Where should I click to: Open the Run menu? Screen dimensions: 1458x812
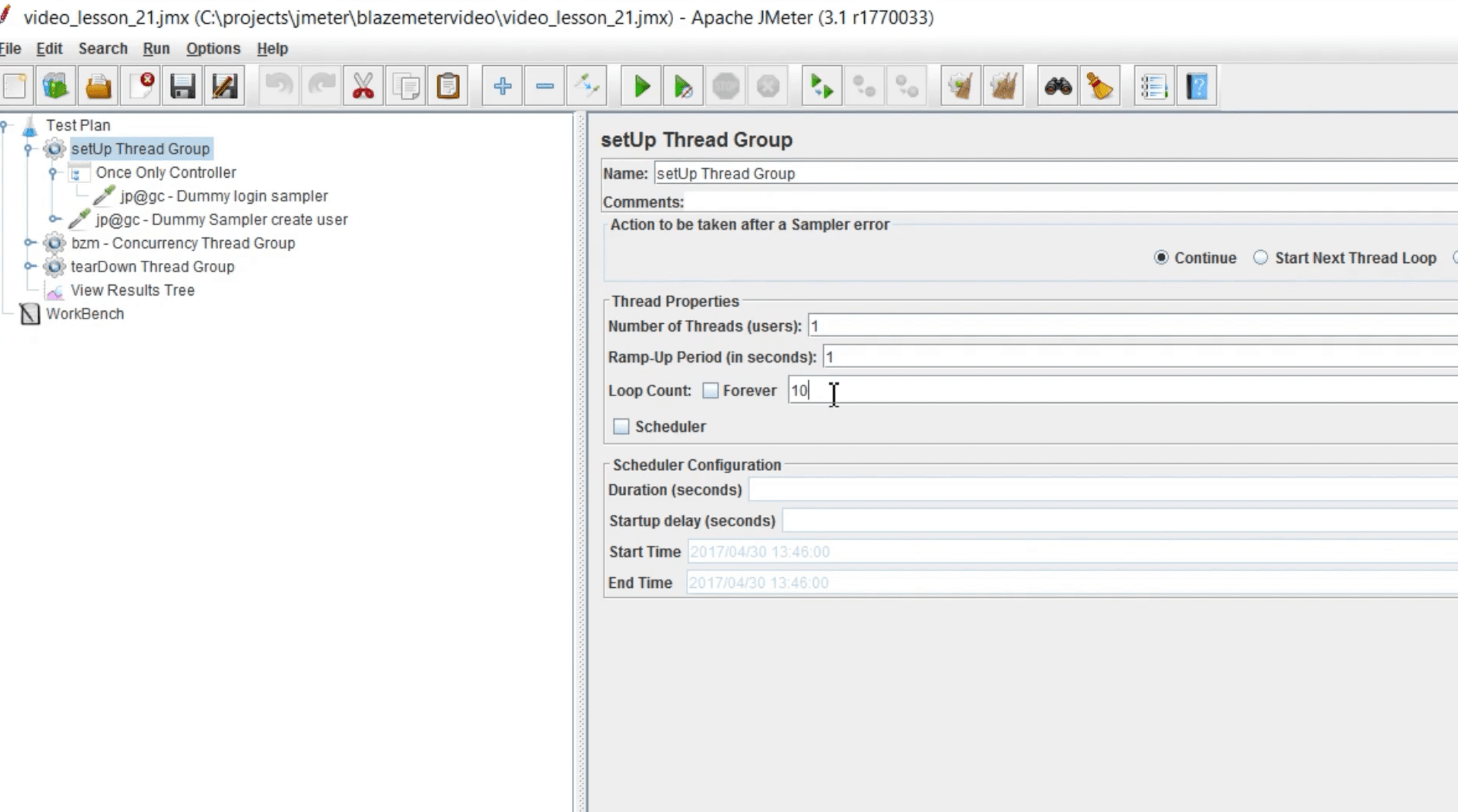[x=156, y=49]
